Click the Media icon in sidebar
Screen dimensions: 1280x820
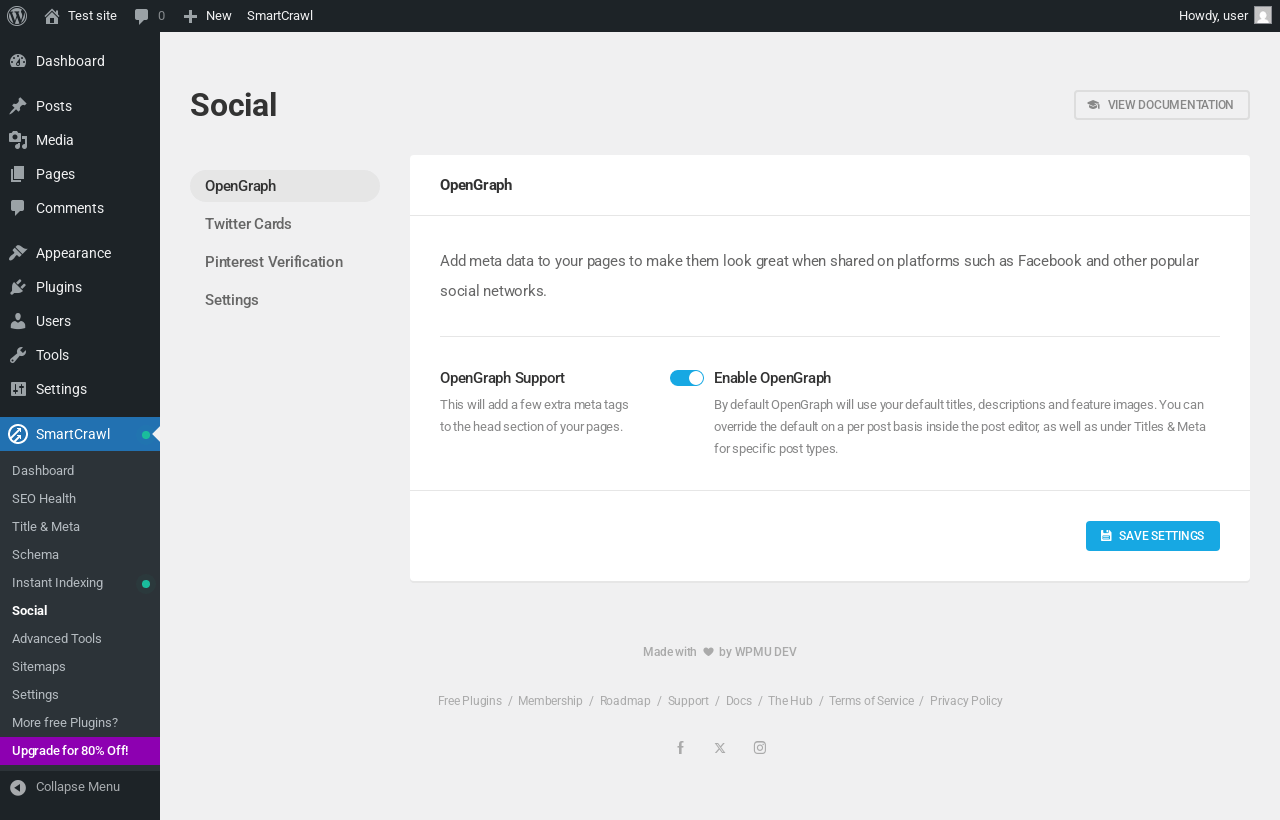click(x=18, y=140)
